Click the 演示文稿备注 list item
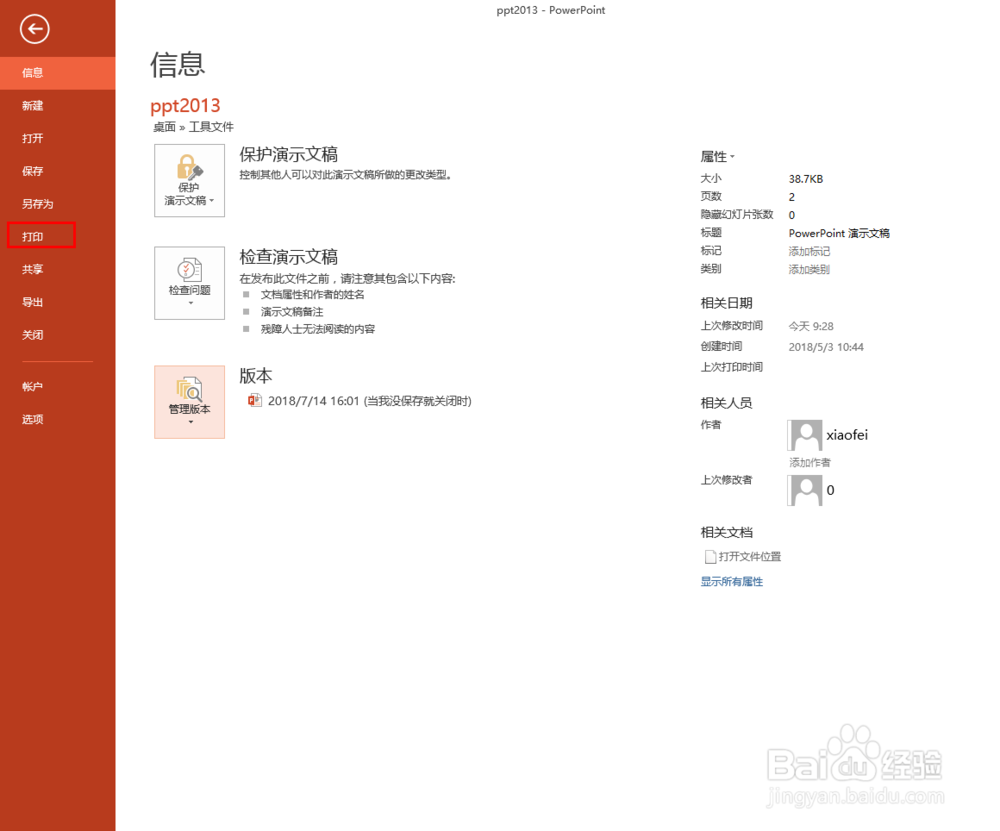This screenshot has width=1000, height=831. (x=292, y=312)
